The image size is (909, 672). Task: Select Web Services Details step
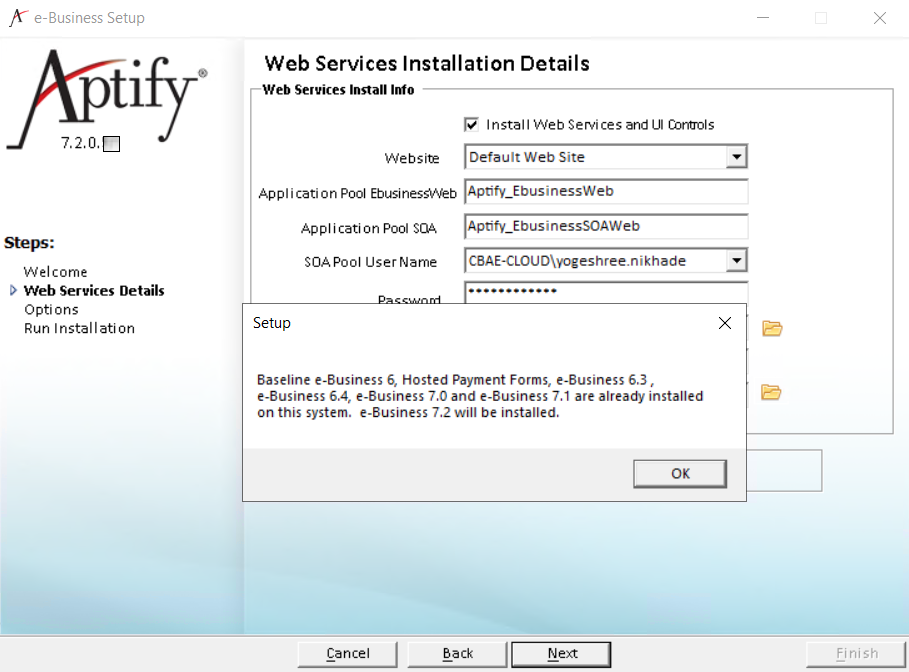(x=94, y=290)
